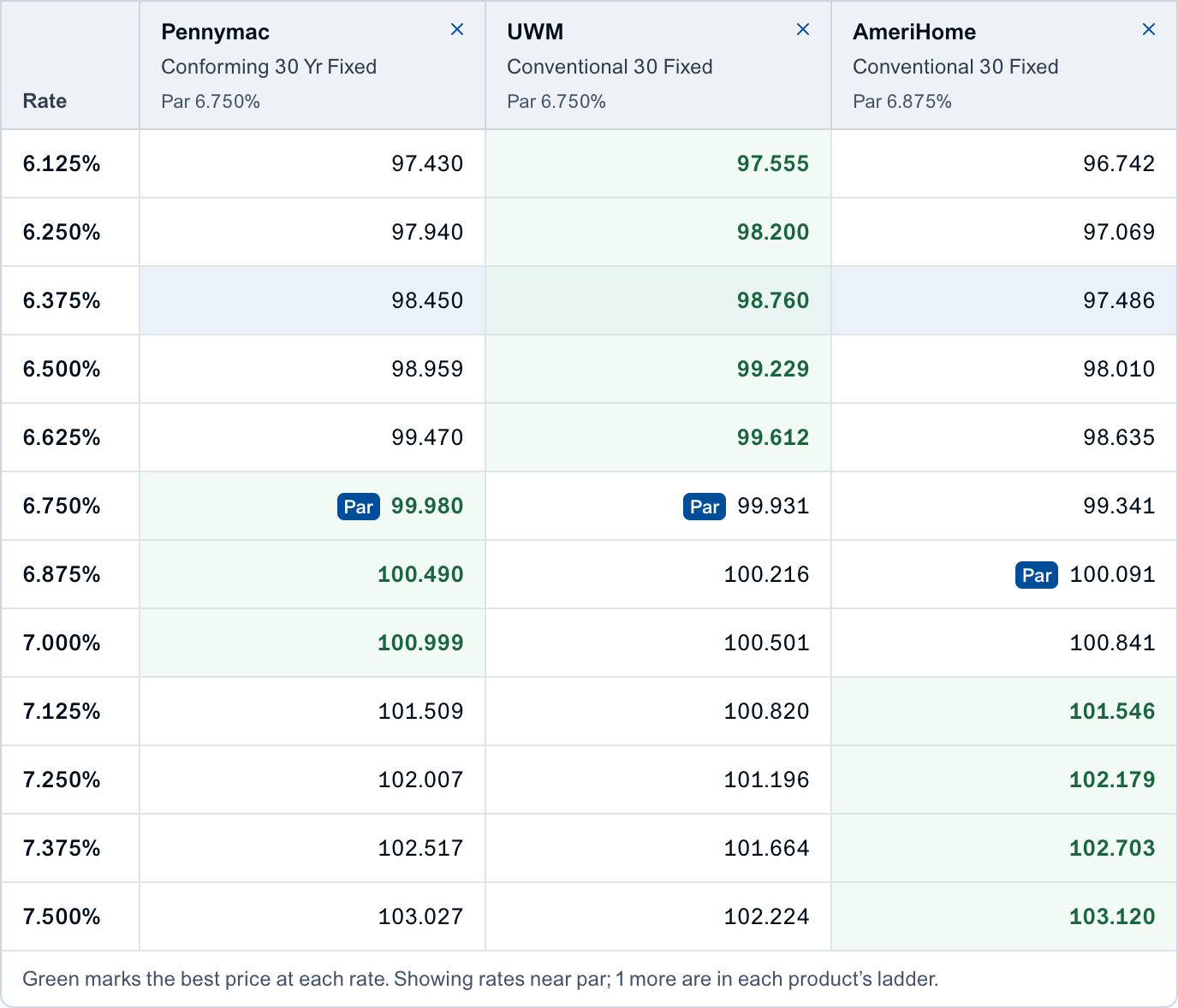Click AmeriHome price 97.069
The height and width of the screenshot is (1008, 1178).
click(1119, 232)
